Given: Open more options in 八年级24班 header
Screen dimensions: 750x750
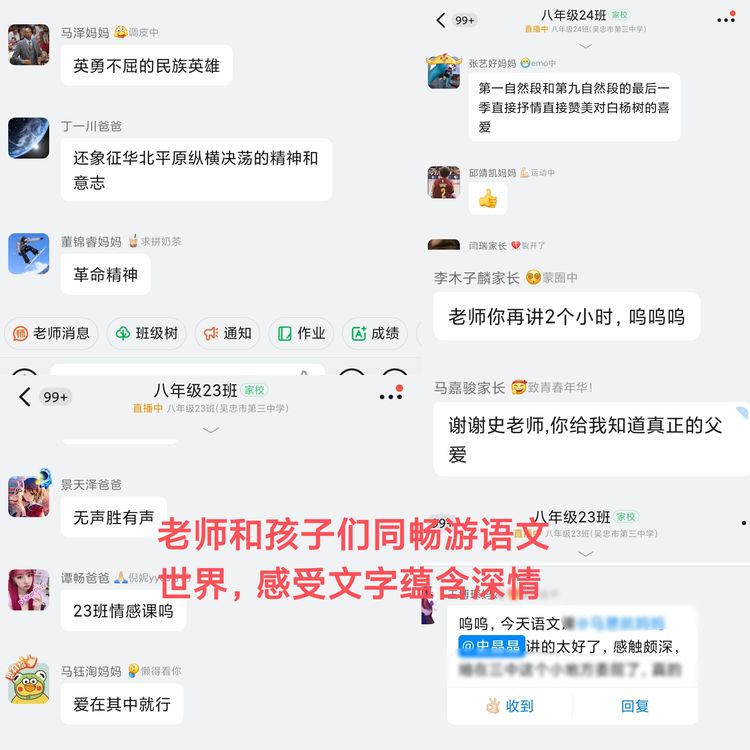Looking at the screenshot, I should point(726,19).
